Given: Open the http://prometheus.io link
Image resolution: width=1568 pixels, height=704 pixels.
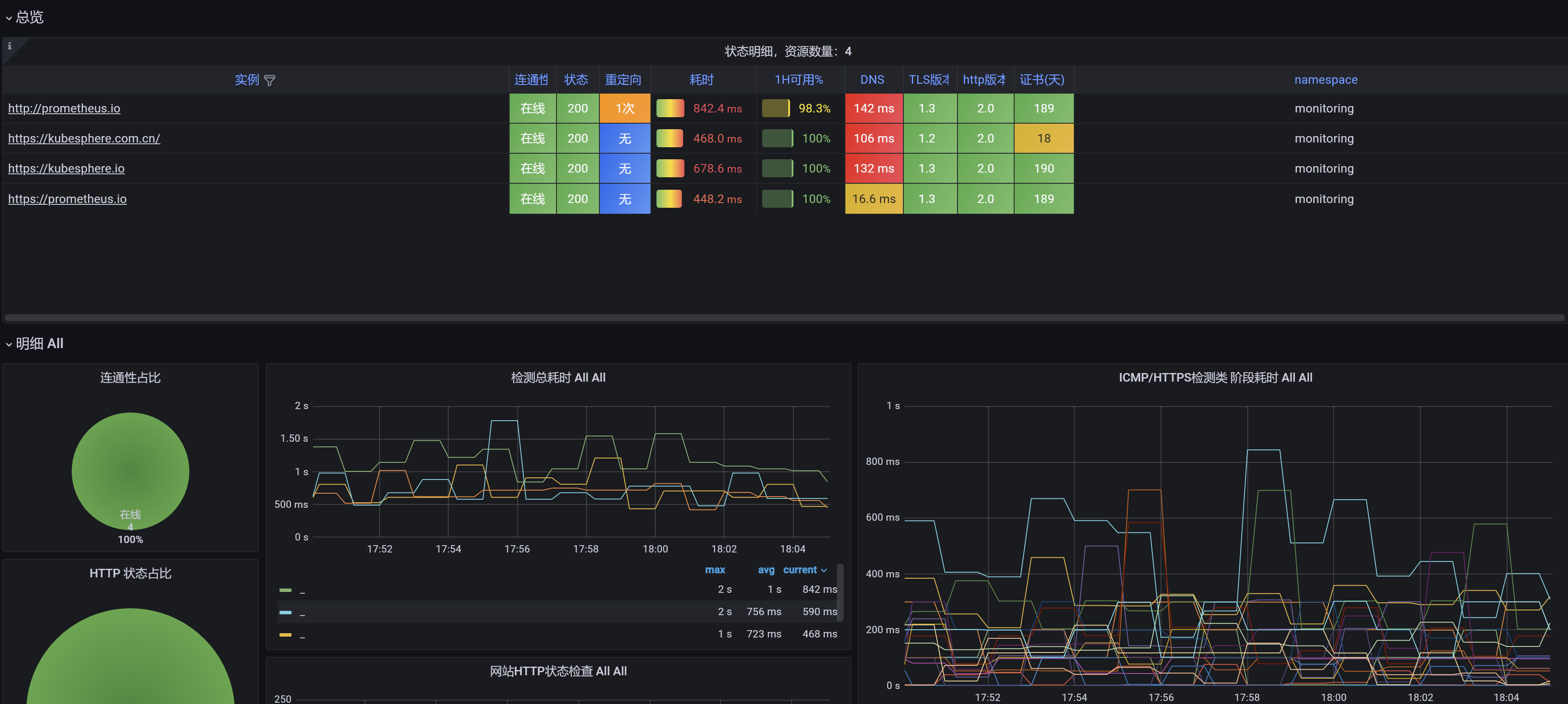Looking at the screenshot, I should click(64, 108).
